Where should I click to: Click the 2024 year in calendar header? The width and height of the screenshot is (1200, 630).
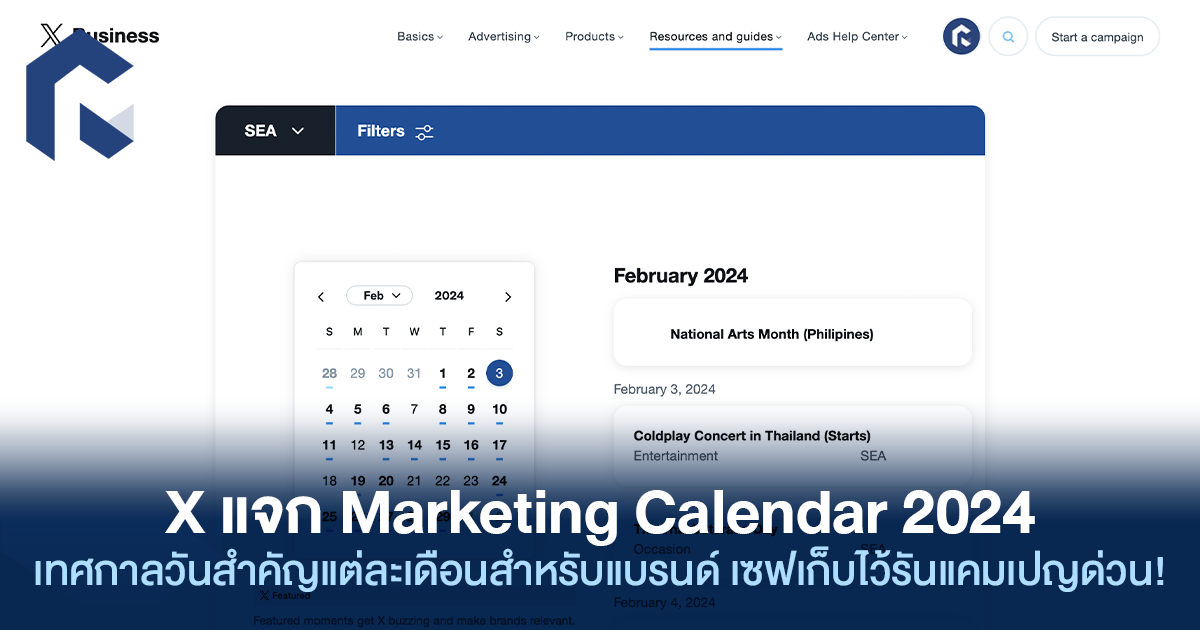[449, 296]
